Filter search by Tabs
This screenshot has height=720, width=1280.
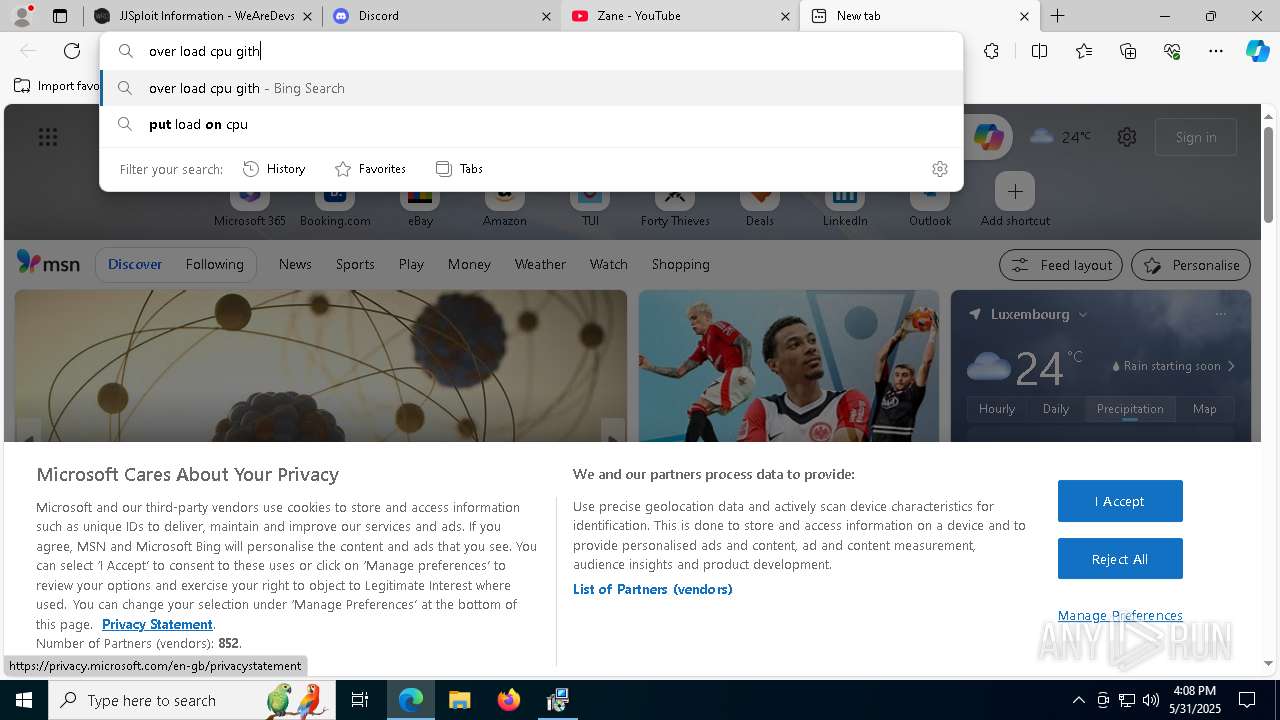460,169
